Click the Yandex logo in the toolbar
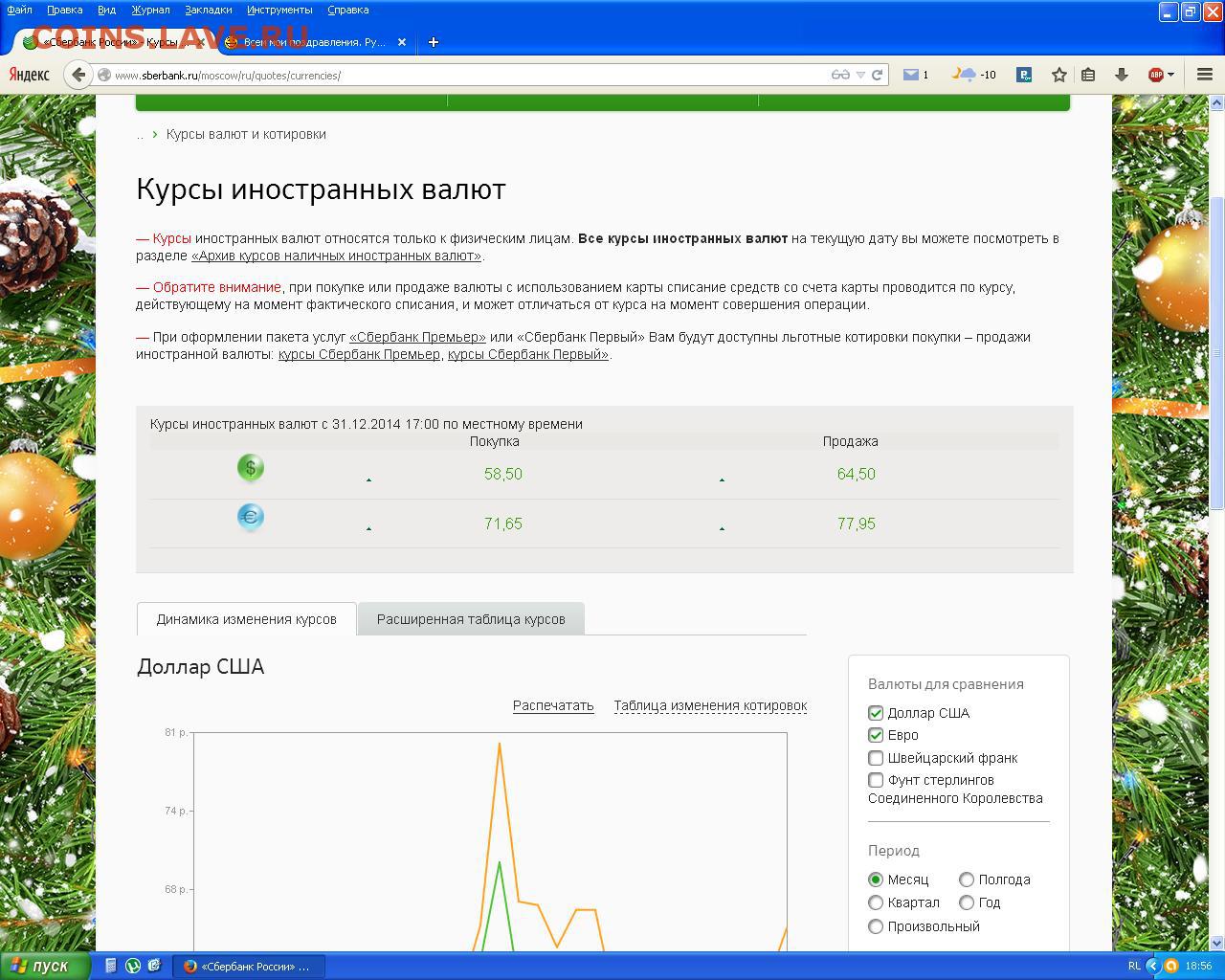 point(29,75)
